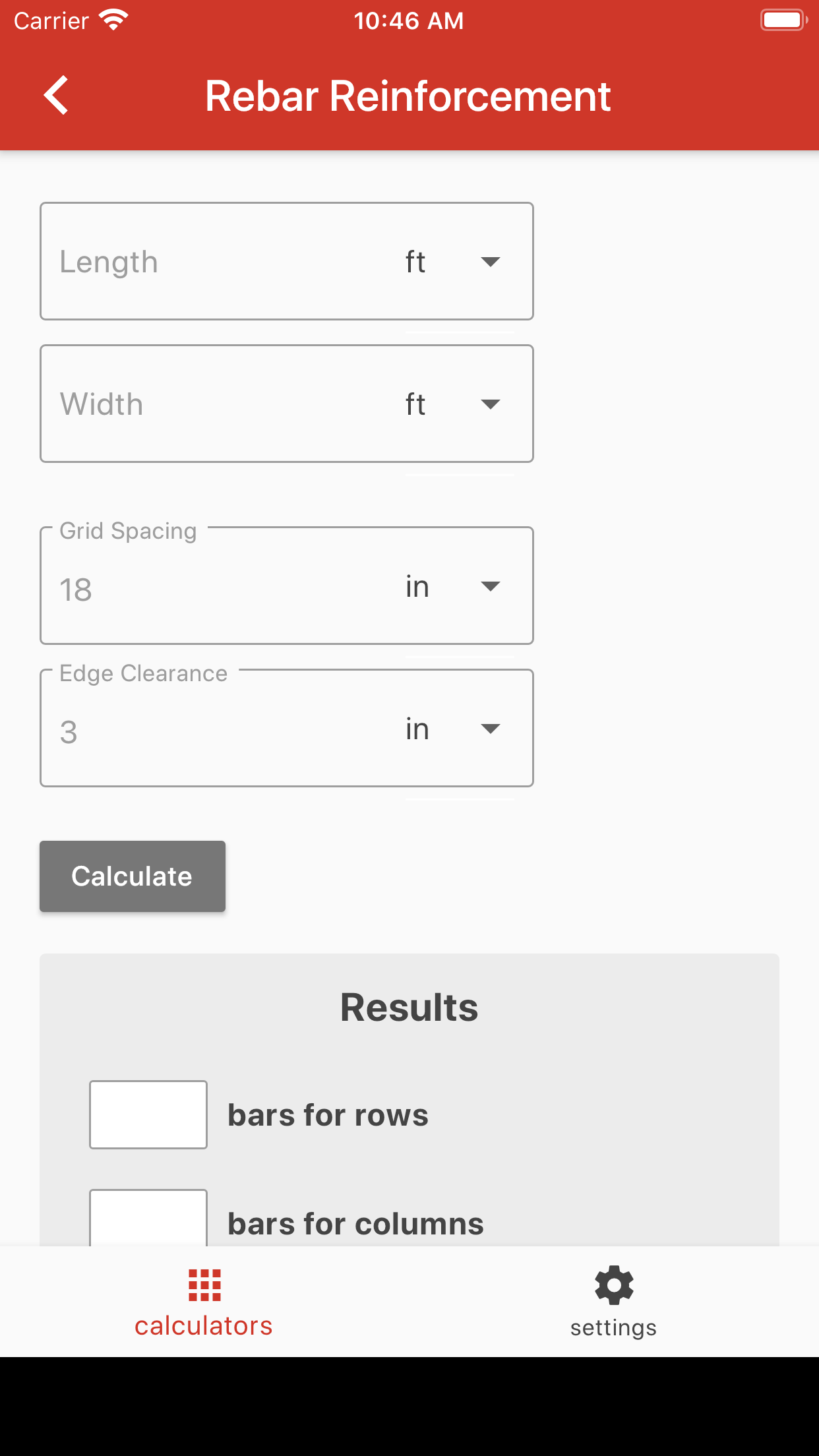The width and height of the screenshot is (819, 1456).
Task: Click the Calculate button
Action: [x=133, y=876]
